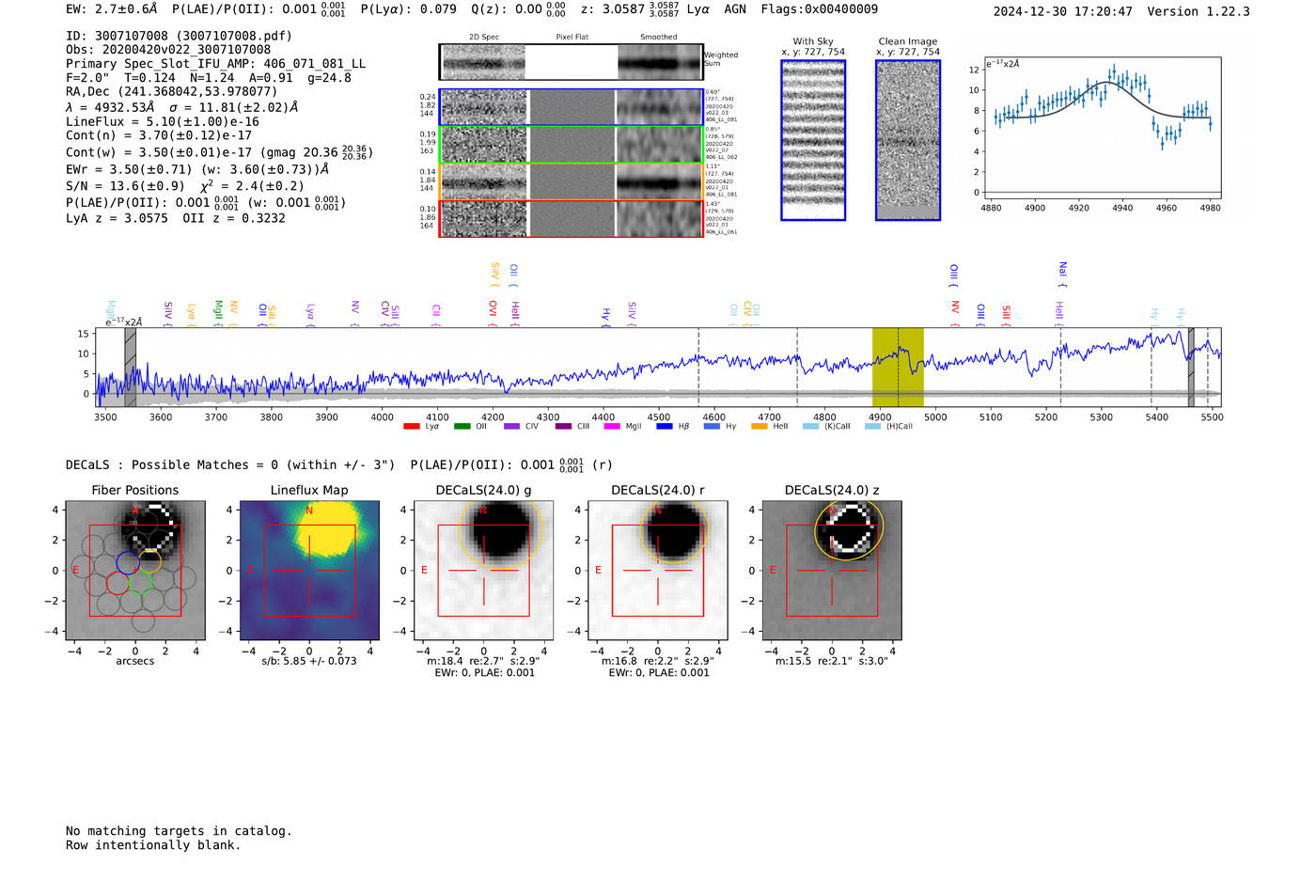The width and height of the screenshot is (1316, 896).
Task: Click the S/N = 13.6(±0.9) text
Action: pyautogui.click(x=125, y=186)
